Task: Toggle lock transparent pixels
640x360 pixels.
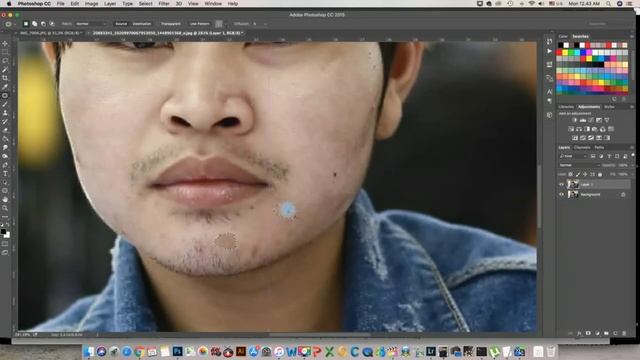Action: (571, 174)
